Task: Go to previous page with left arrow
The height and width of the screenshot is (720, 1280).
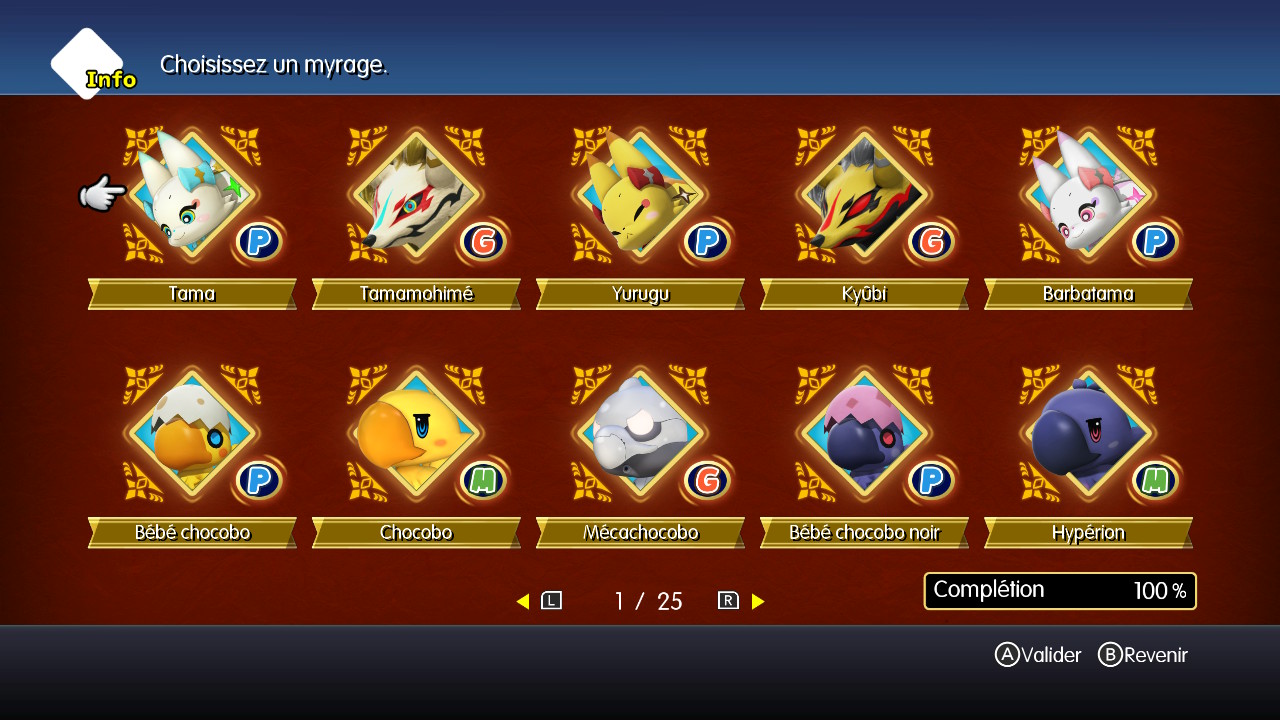Action: 522,601
